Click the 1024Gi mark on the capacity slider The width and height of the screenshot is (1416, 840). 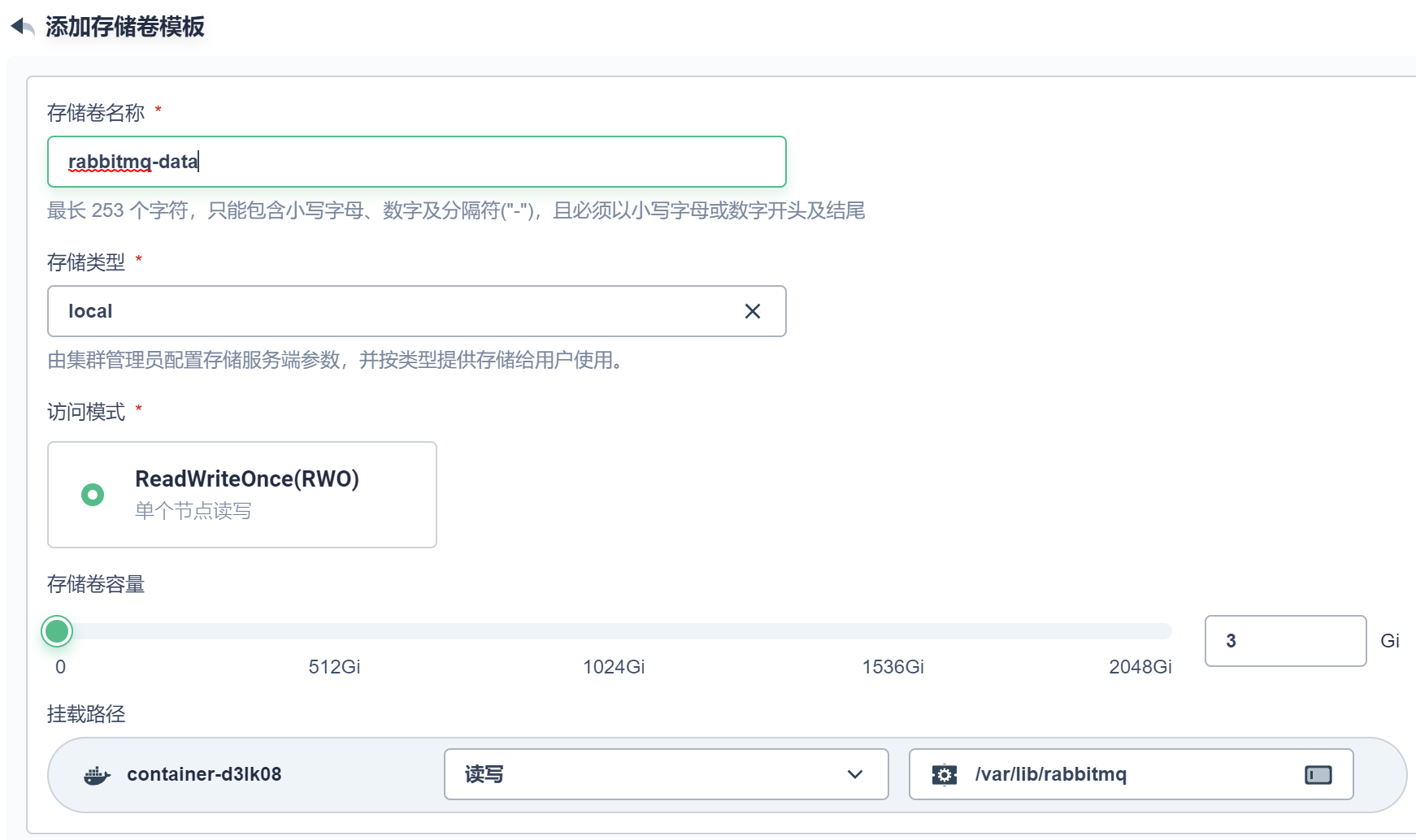click(614, 667)
